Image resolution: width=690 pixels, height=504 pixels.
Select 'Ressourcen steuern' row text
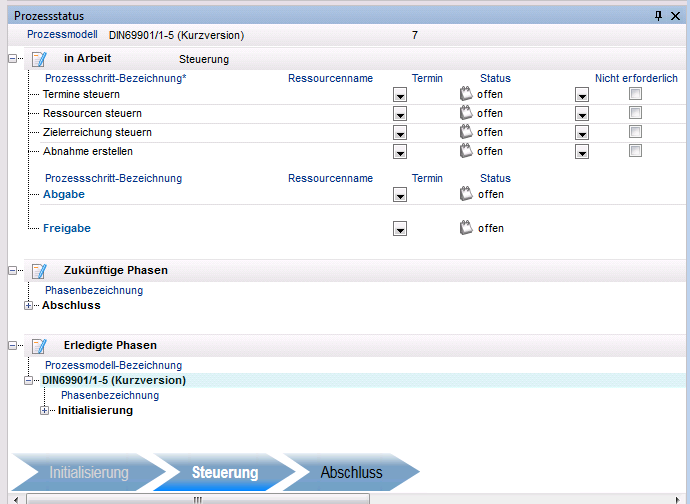[x=92, y=113]
